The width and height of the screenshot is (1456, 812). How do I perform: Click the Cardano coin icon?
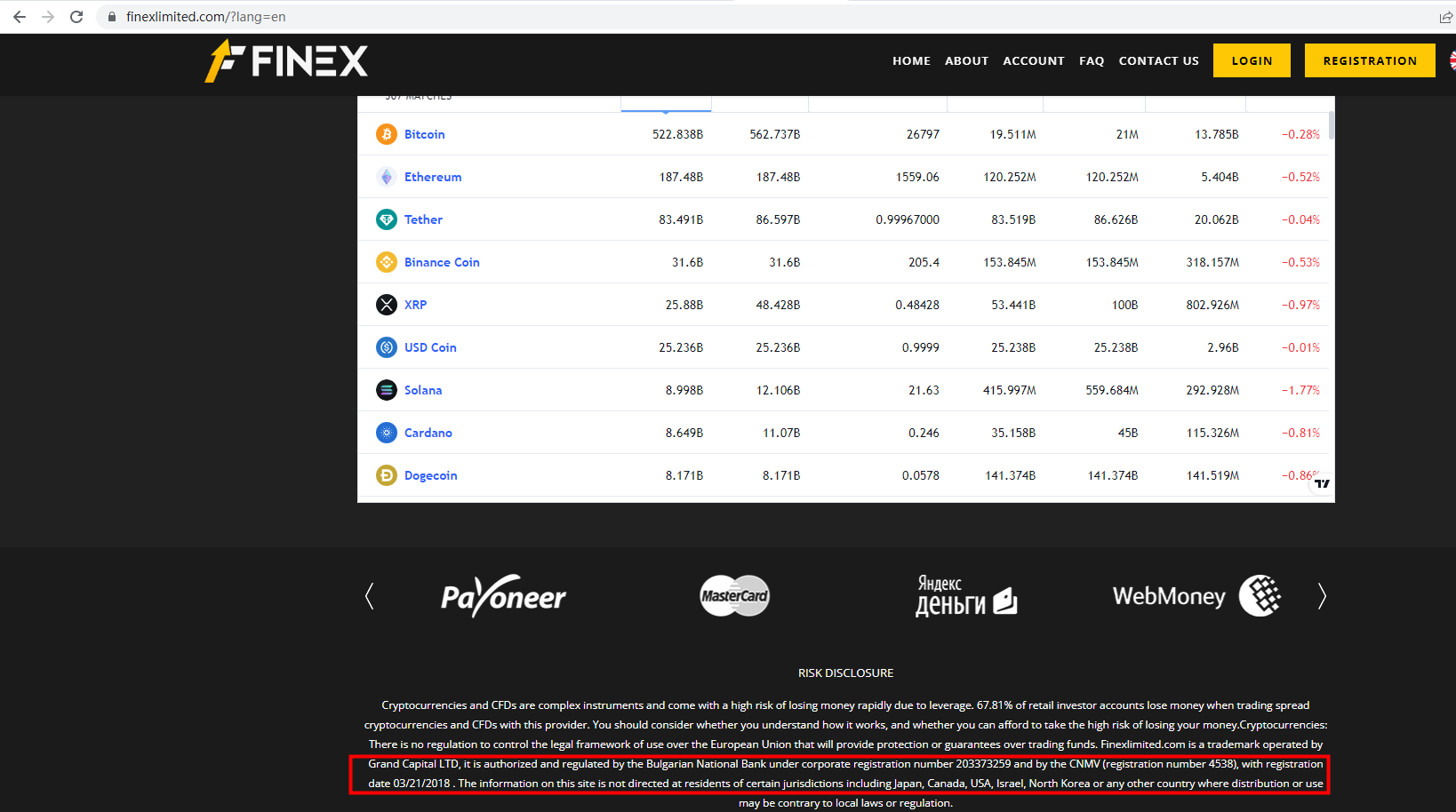387,433
